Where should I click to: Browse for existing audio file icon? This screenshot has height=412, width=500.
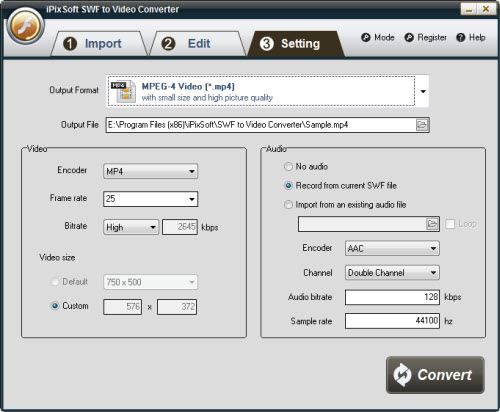(x=432, y=224)
